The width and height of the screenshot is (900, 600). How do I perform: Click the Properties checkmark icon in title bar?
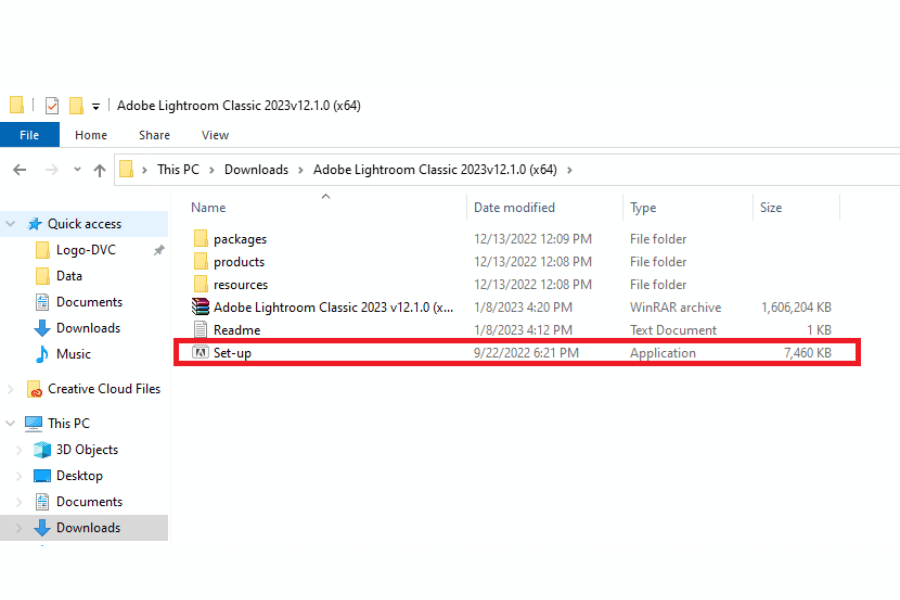pos(52,105)
